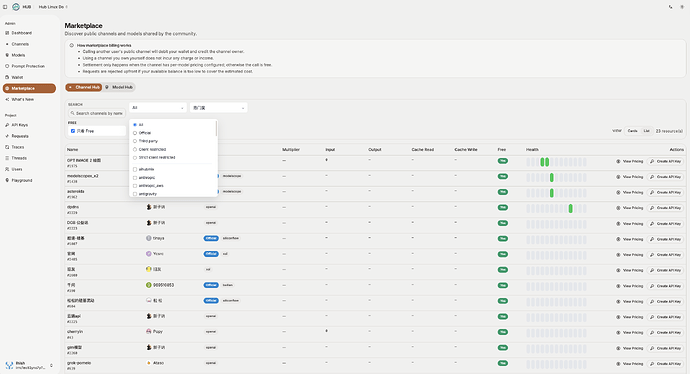Select the Official radio option
The width and height of the screenshot is (690, 374).
[x=135, y=133]
